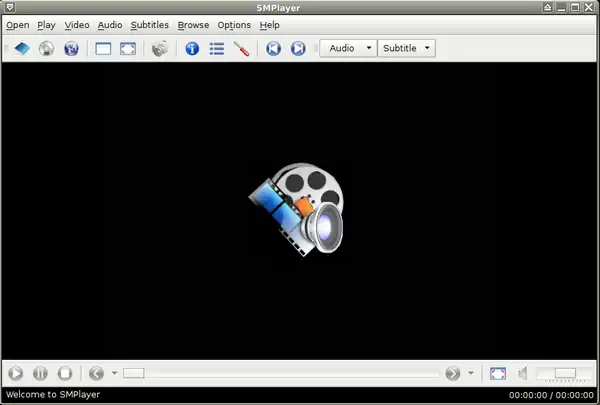Viewport: 600px width, 405px height.
Task: Open the file information icon
Action: [193, 48]
